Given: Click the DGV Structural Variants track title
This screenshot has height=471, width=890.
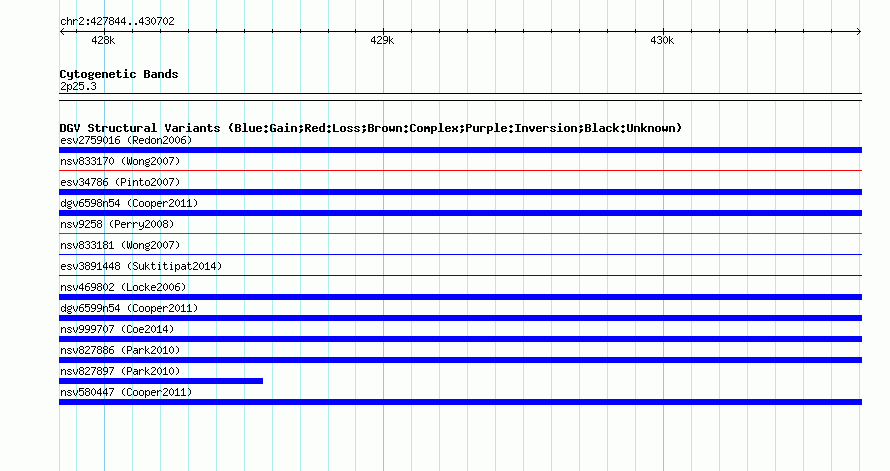Looking at the screenshot, I should coord(370,128).
